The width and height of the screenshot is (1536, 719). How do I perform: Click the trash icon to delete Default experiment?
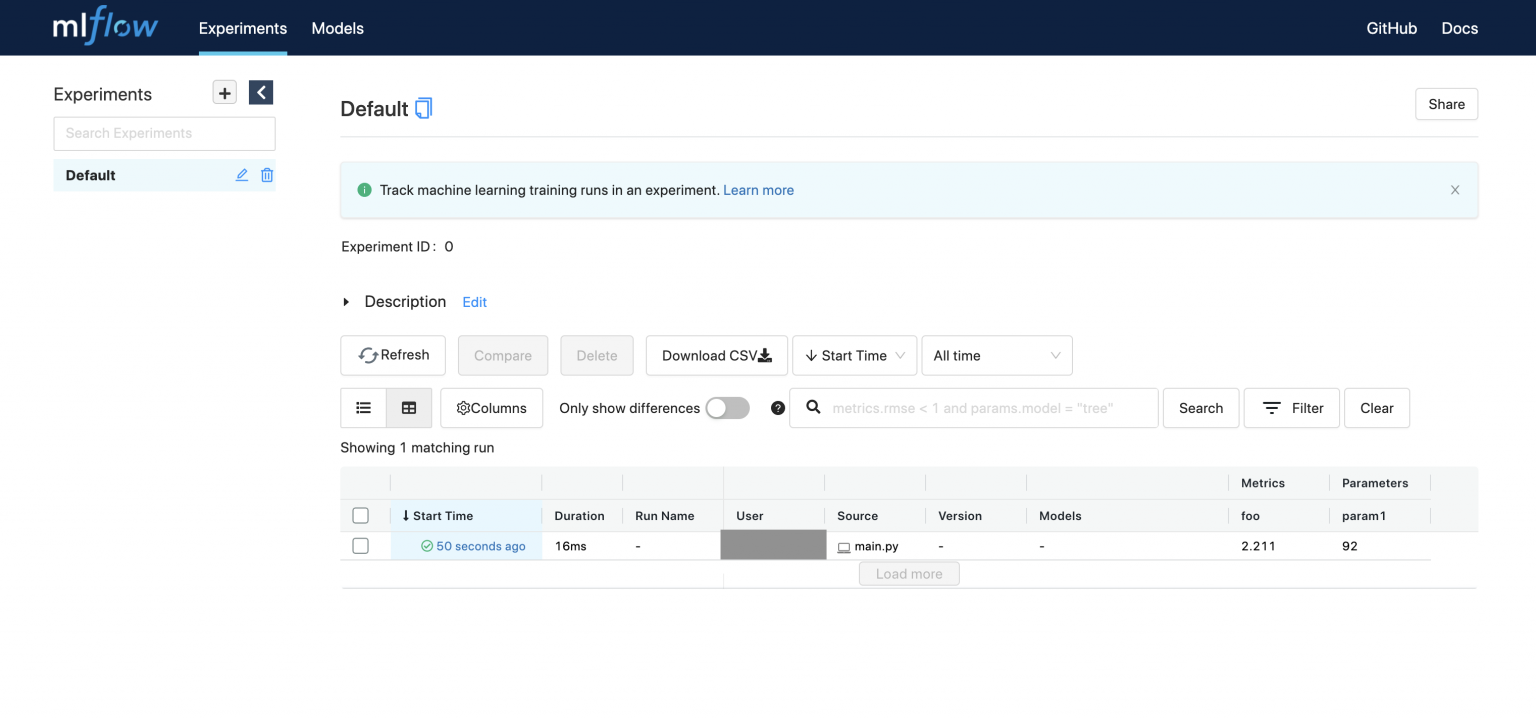[266, 174]
